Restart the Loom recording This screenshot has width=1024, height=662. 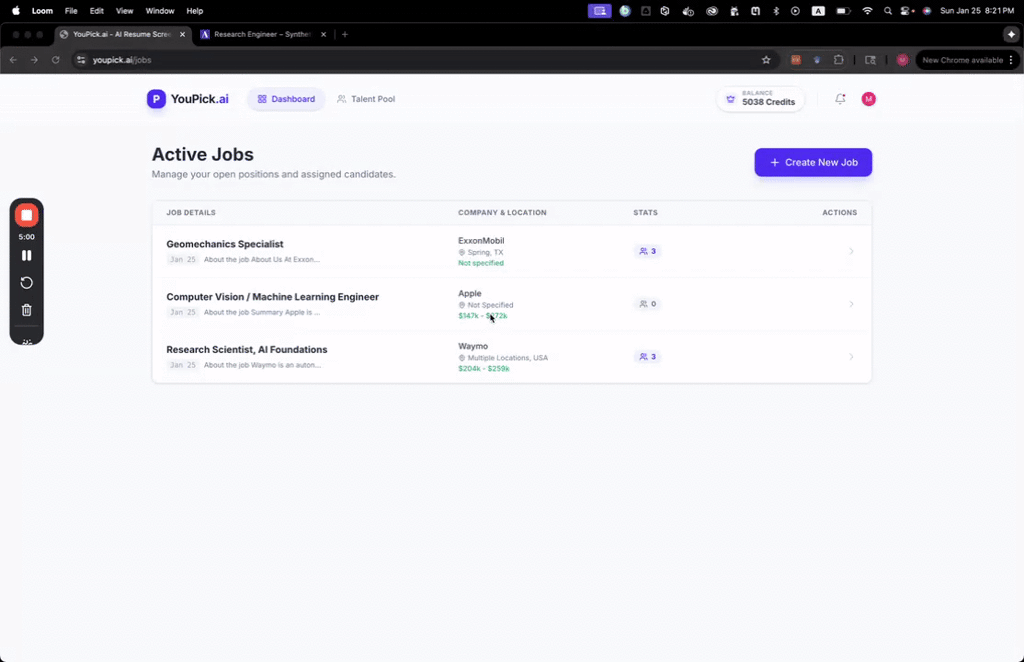point(27,283)
